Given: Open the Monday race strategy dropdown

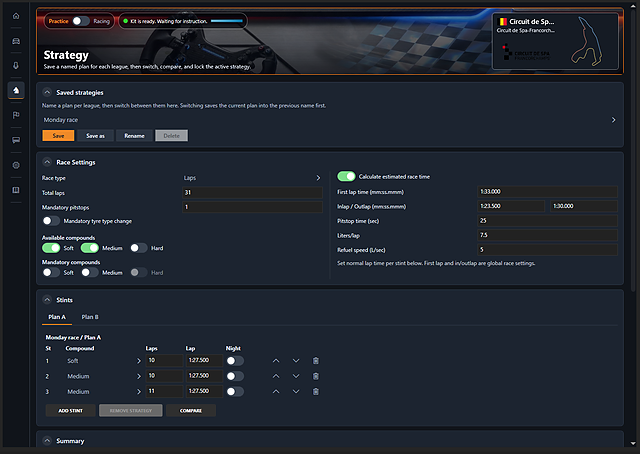Looking at the screenshot, I should (330, 120).
